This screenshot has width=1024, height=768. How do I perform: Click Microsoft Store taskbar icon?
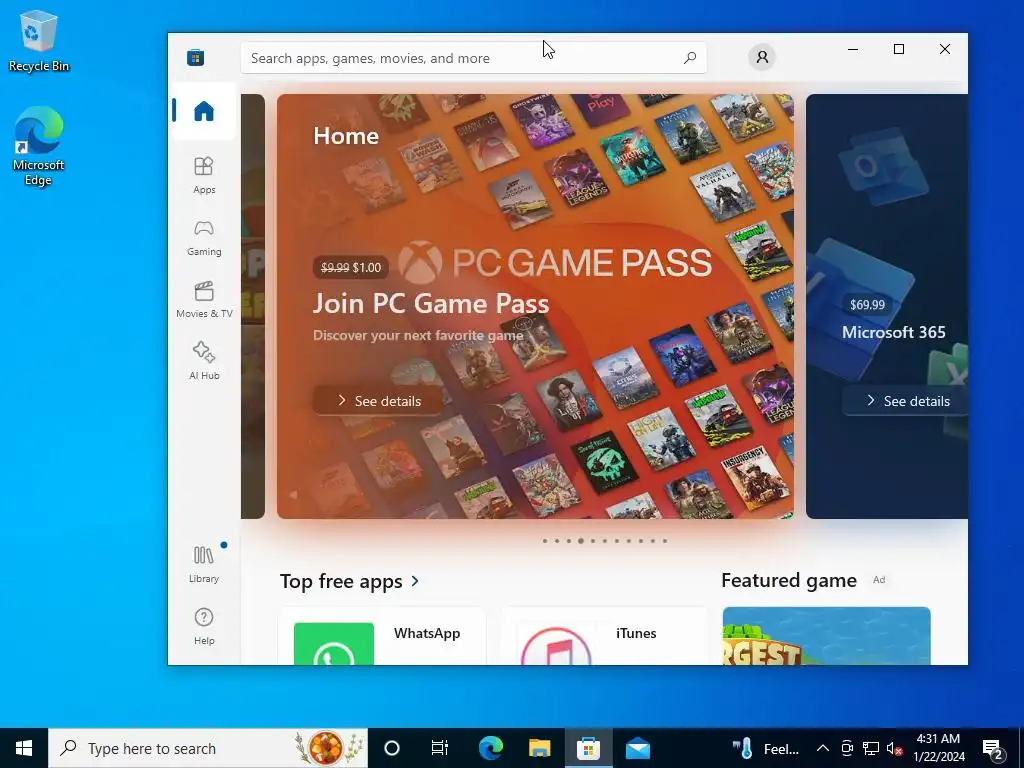[588, 748]
